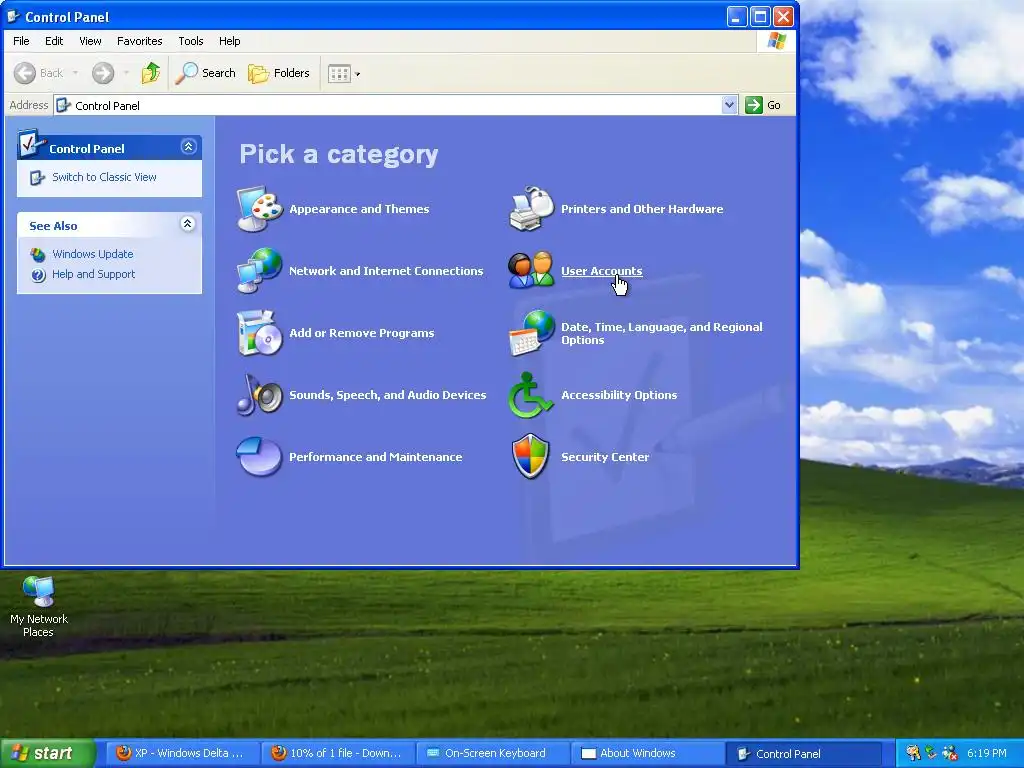Open Network and Internet Connections icon
The height and width of the screenshot is (768, 1024).
(x=259, y=271)
